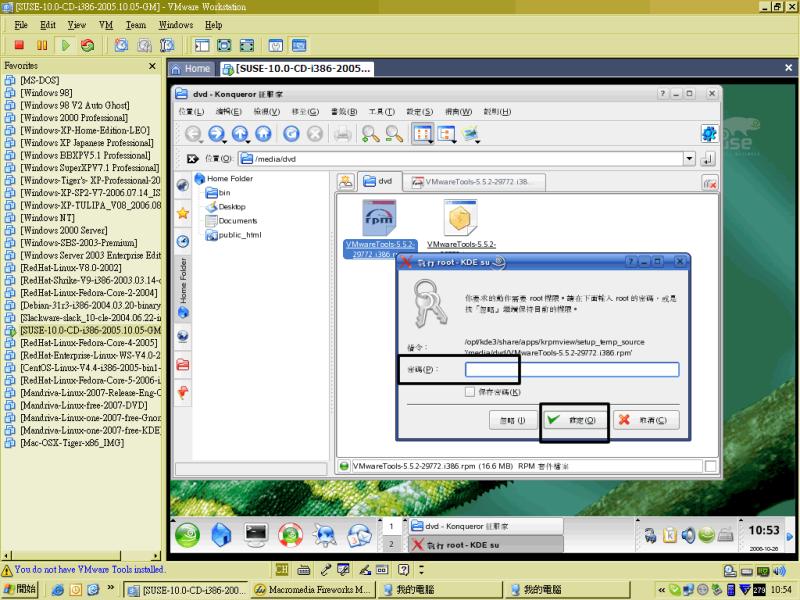The image size is (800, 600).
Task: Click Windows Start button
Action: pyautogui.click(x=20, y=589)
